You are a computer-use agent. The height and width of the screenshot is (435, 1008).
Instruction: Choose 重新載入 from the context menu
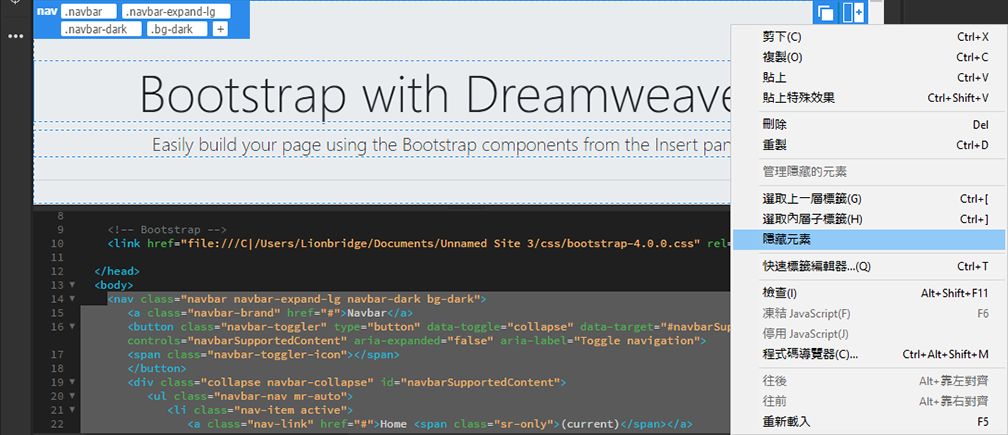coord(868,422)
